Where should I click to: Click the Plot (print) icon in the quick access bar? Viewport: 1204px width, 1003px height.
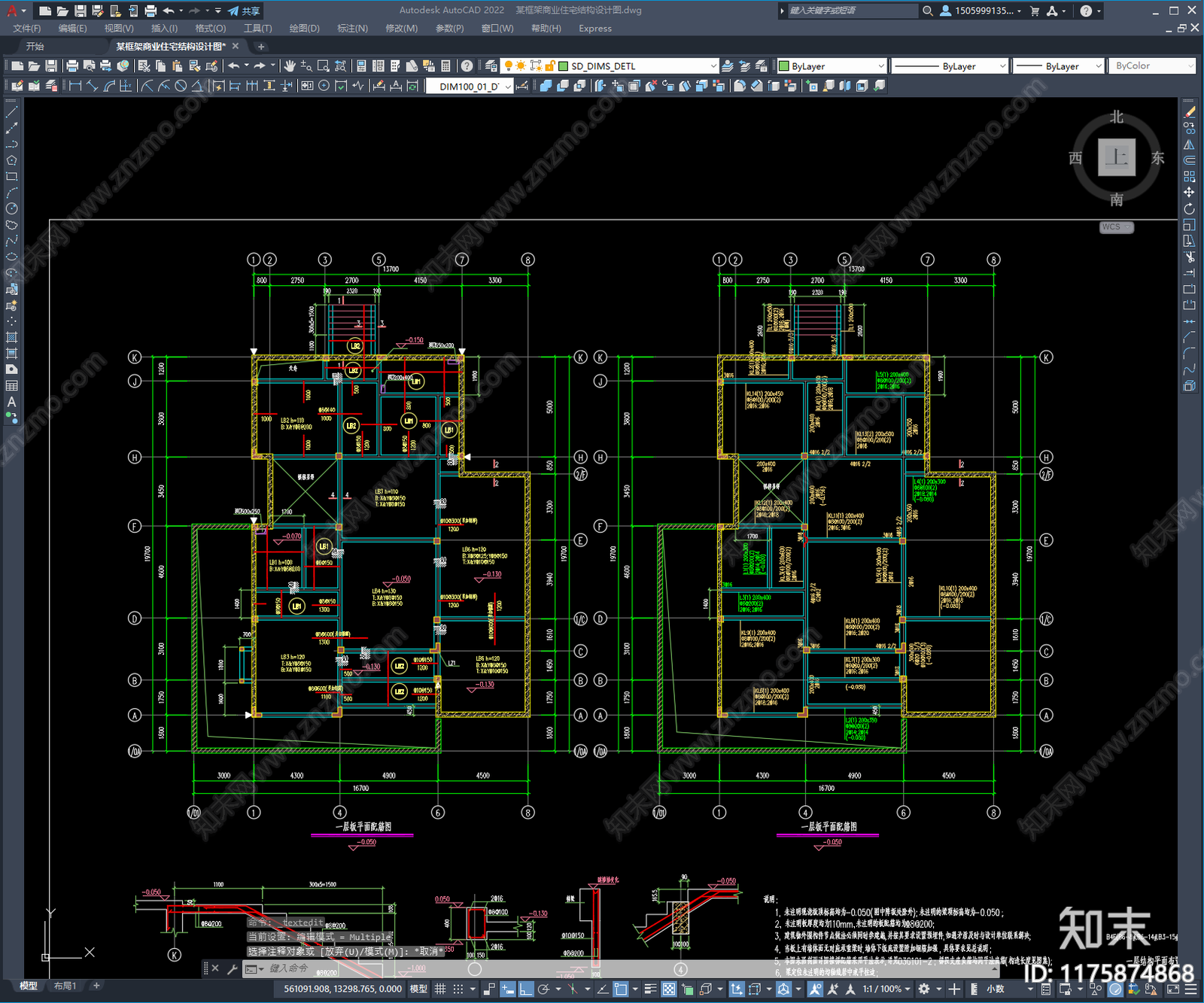point(150,11)
